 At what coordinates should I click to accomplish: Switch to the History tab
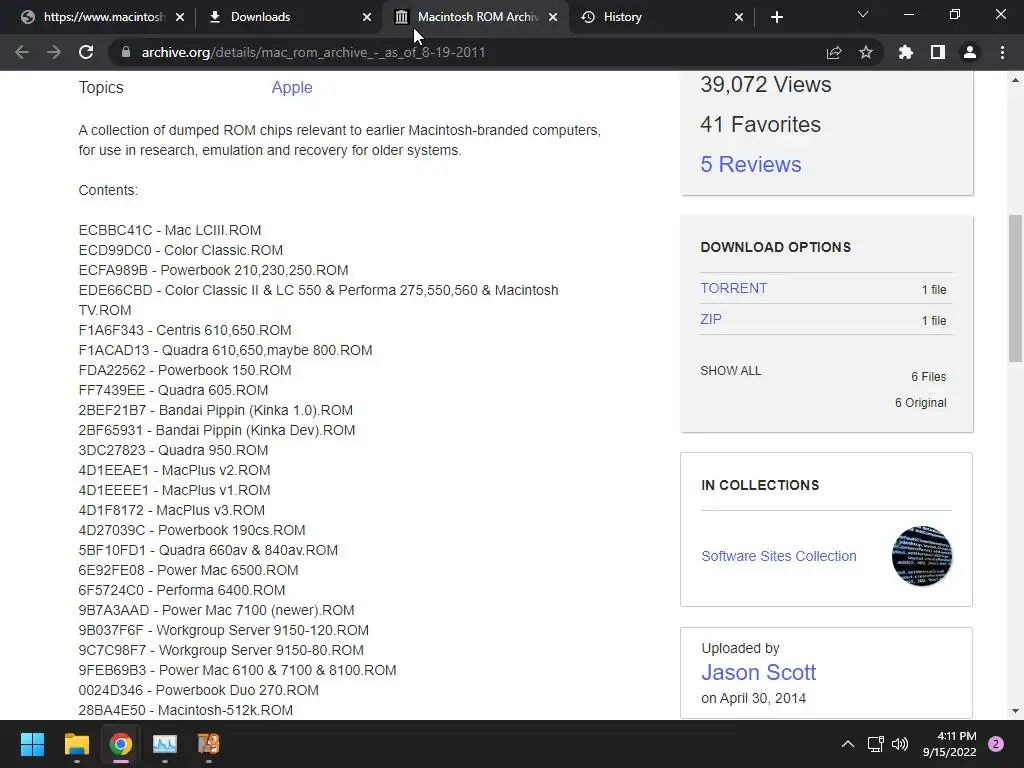point(661,17)
